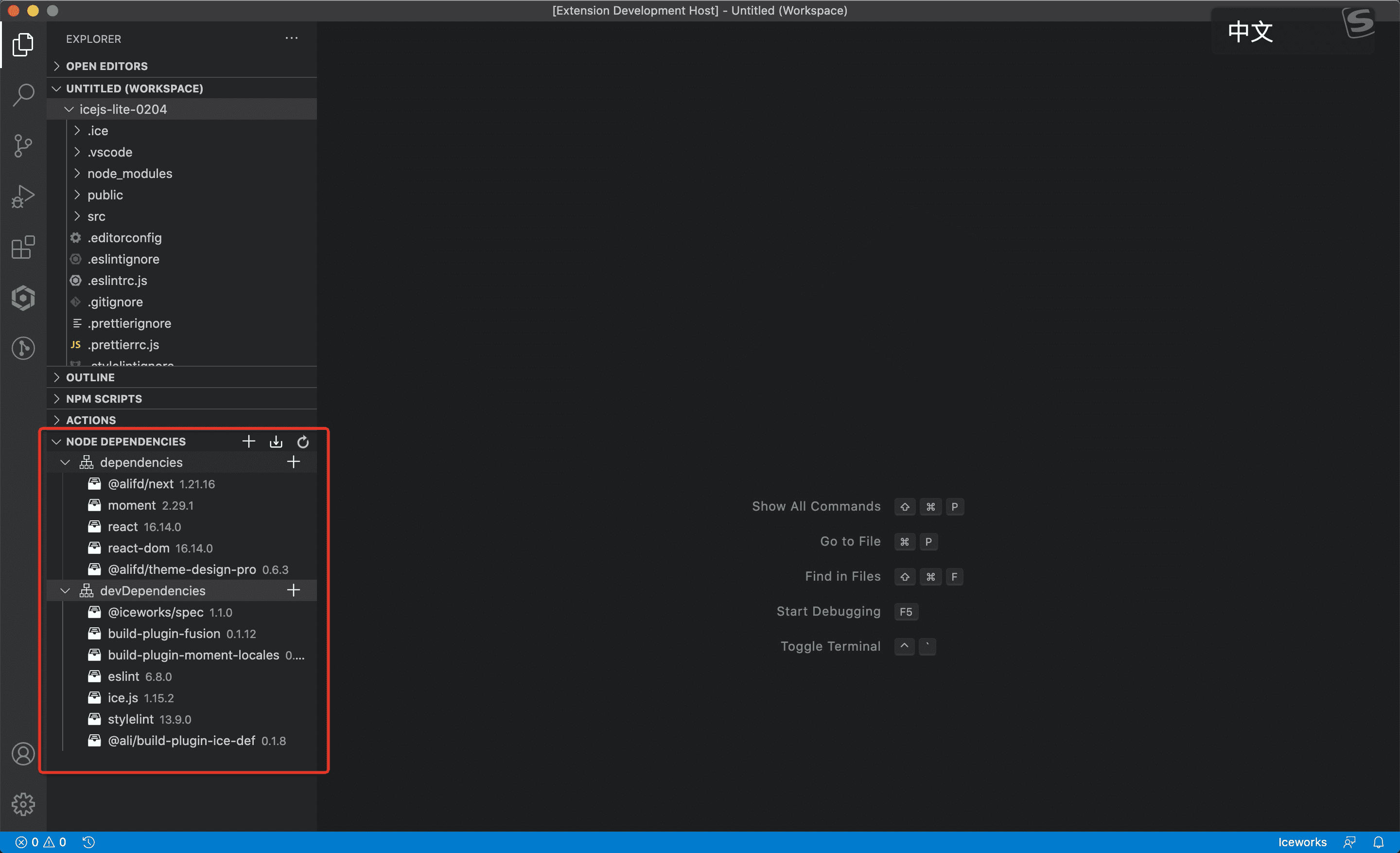Viewport: 1400px width, 853px height.
Task: Click the Sogou input method icon
Action: (x=1358, y=23)
